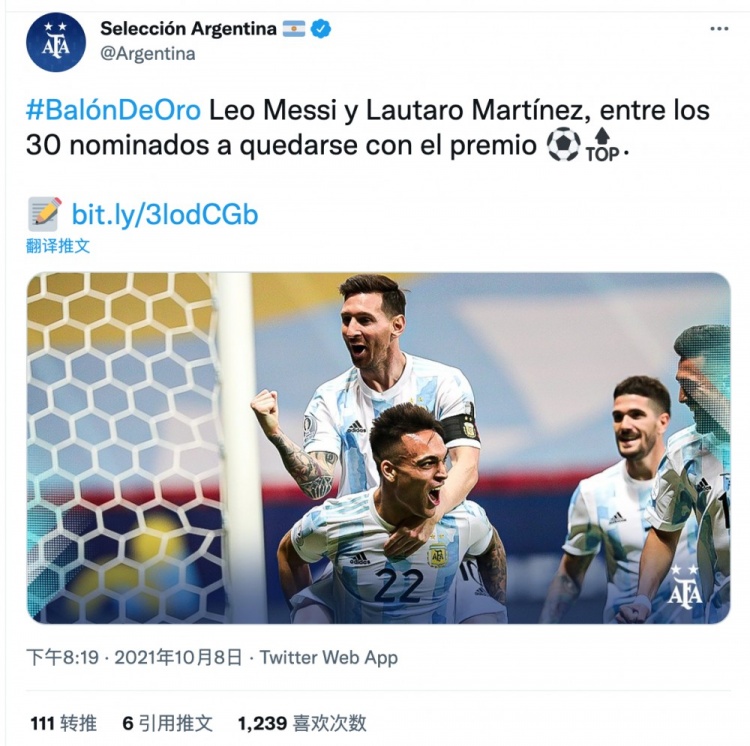Open the 下午8:19 timestamp link
750x746 pixels.
tap(62, 658)
